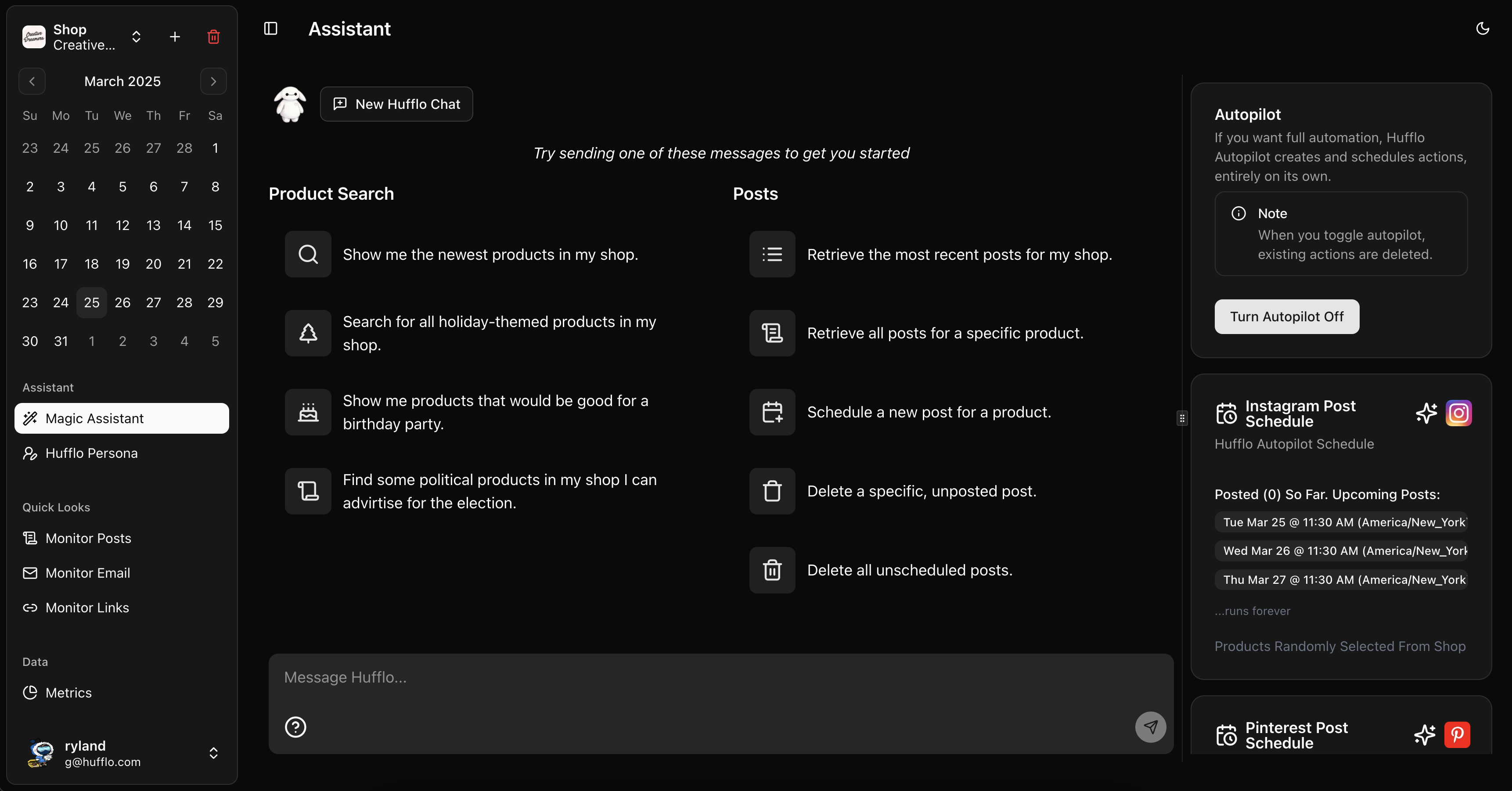Click the panel resize drag handle
1512x791 pixels.
click(1182, 418)
